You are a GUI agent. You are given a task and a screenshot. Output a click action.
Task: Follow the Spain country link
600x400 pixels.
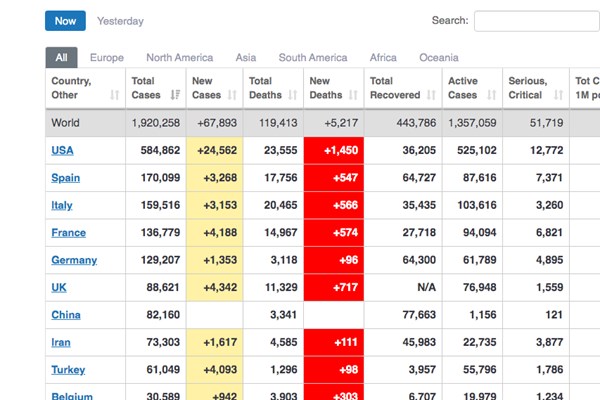click(x=65, y=178)
